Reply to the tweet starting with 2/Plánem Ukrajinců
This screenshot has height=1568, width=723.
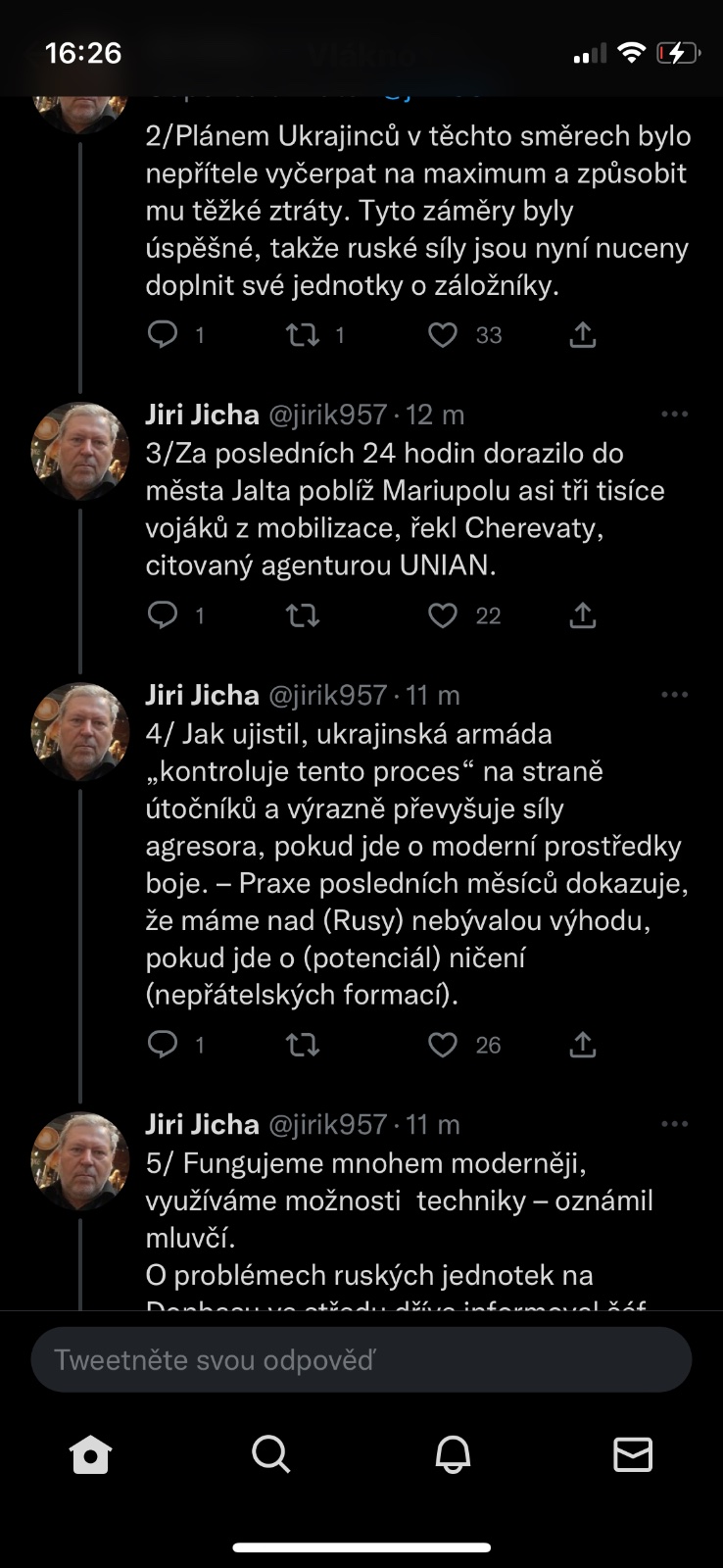pos(163,335)
